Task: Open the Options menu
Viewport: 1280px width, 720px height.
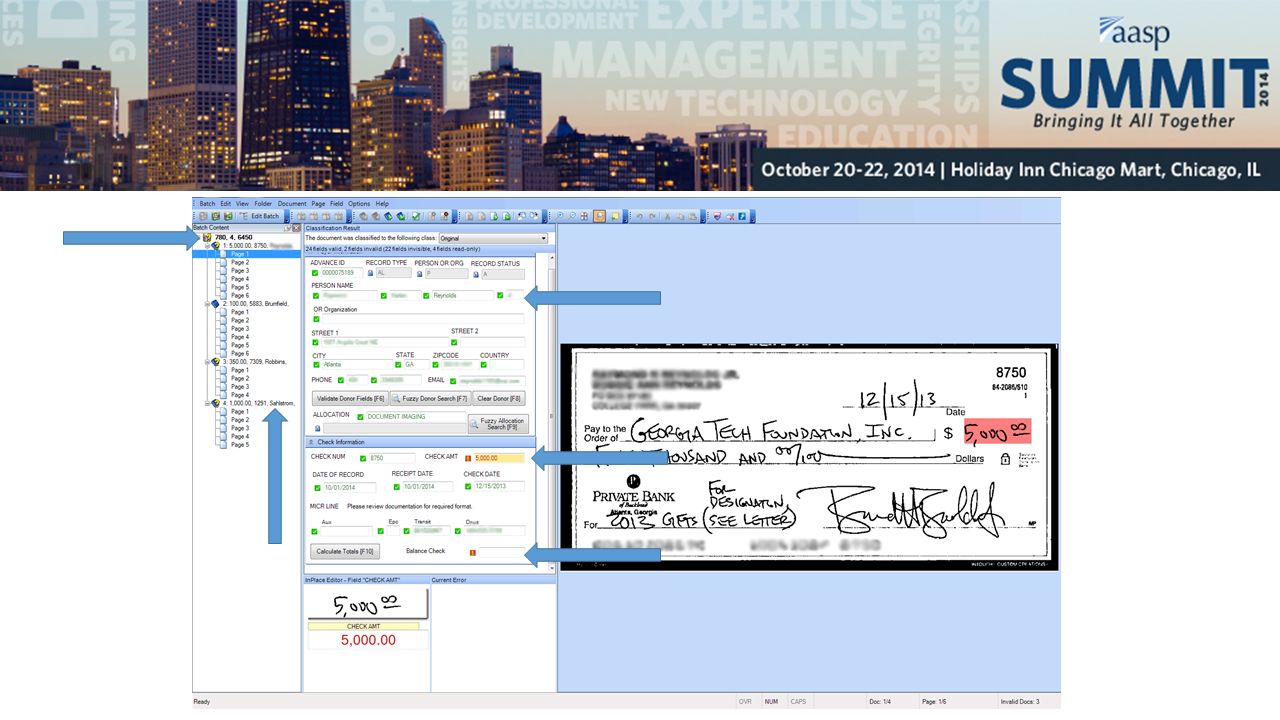Action: click(359, 203)
